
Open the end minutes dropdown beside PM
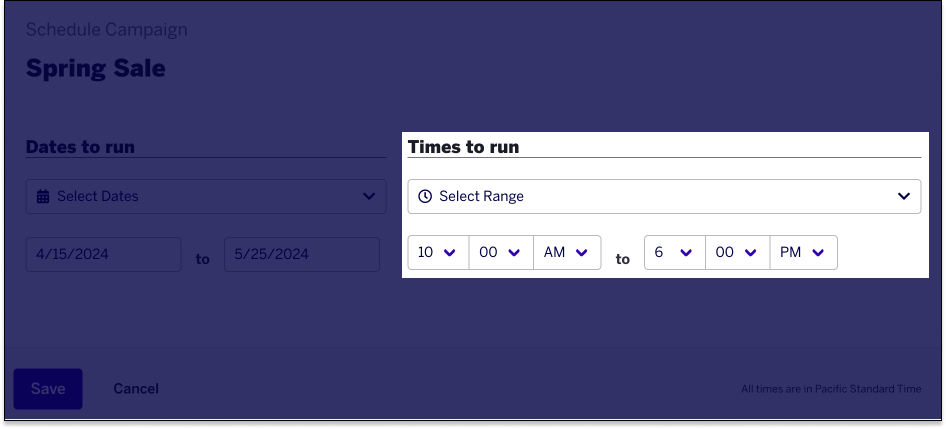pos(737,252)
